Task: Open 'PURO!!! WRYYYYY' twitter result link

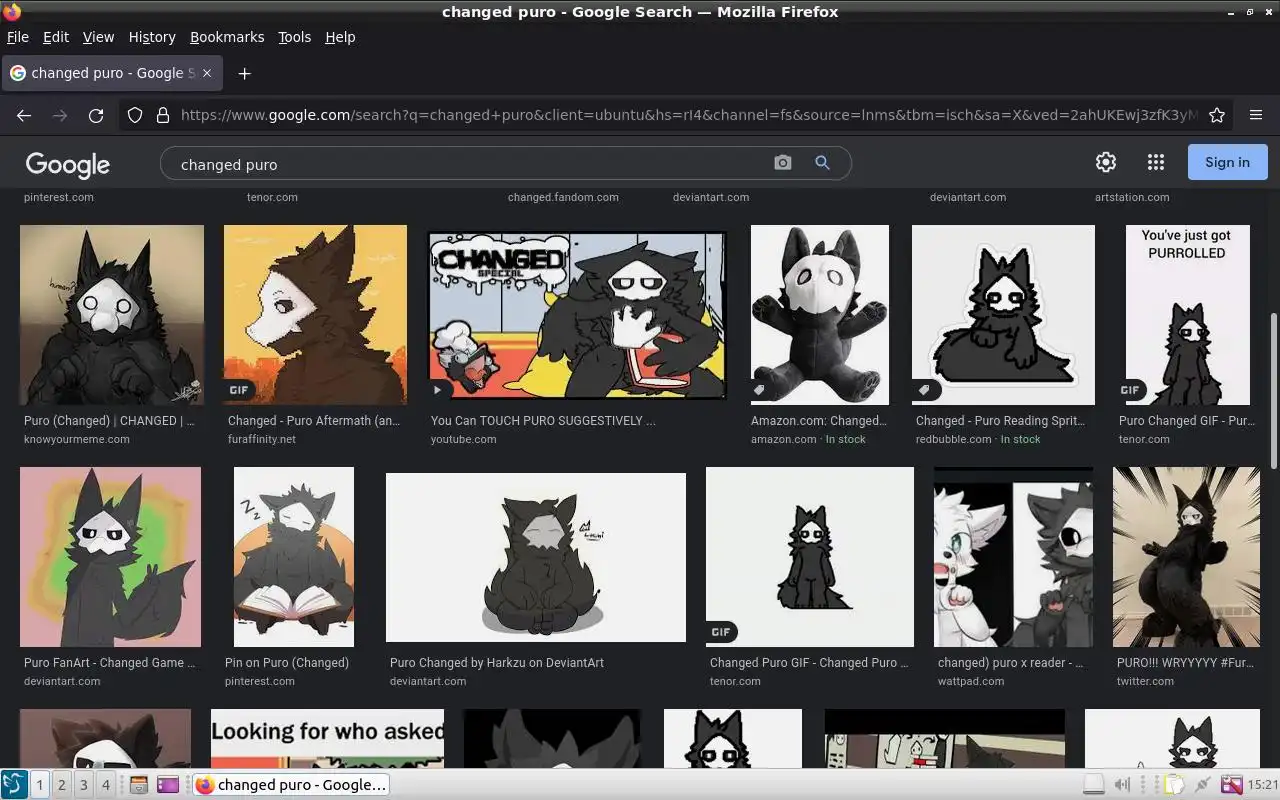Action: [1186, 663]
